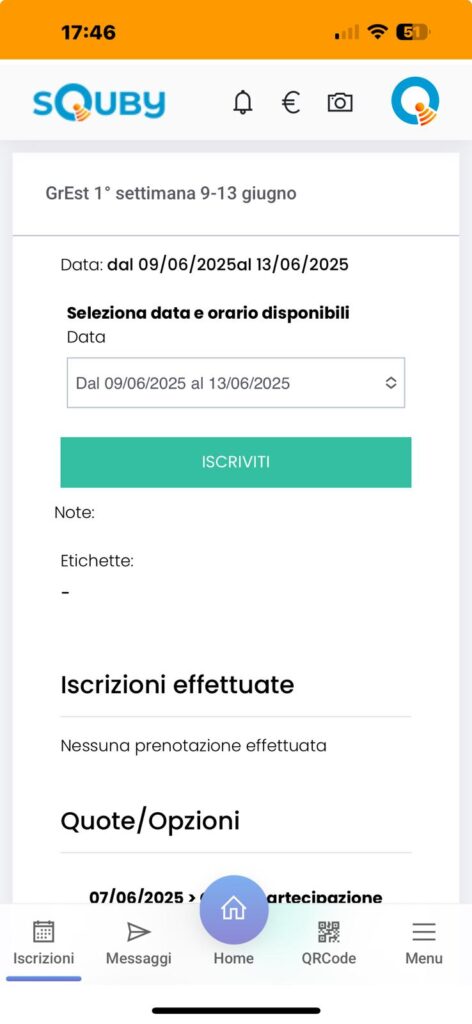
Task: Open the 'Dal 09/06/2025 al 13/06/2025' selector
Action: pos(236,383)
